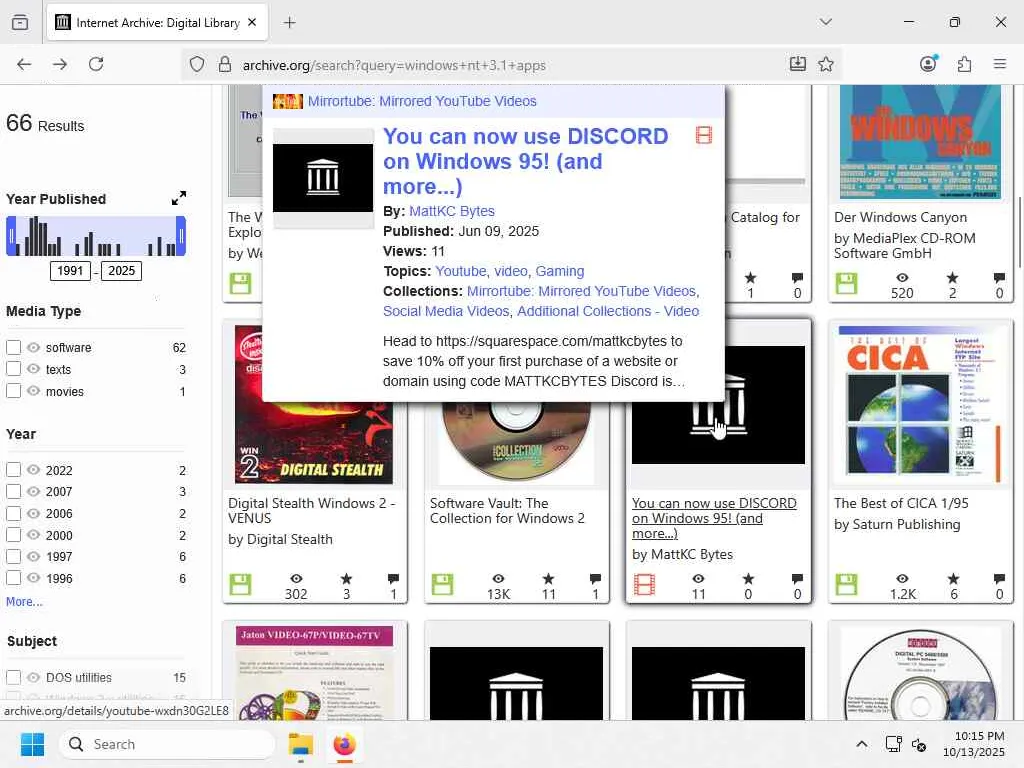Check the 1997 year checkbox
Screen dimensions: 1024x768
click(14, 556)
